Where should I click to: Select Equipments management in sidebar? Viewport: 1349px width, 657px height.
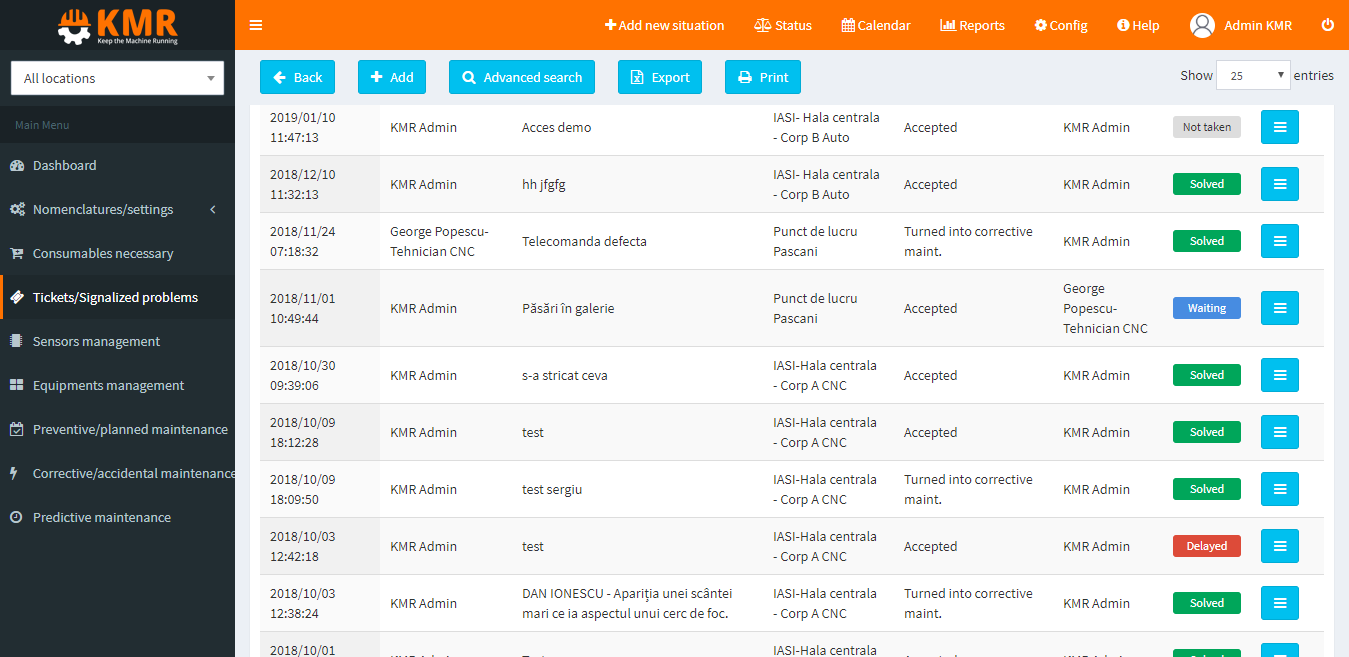coord(117,385)
